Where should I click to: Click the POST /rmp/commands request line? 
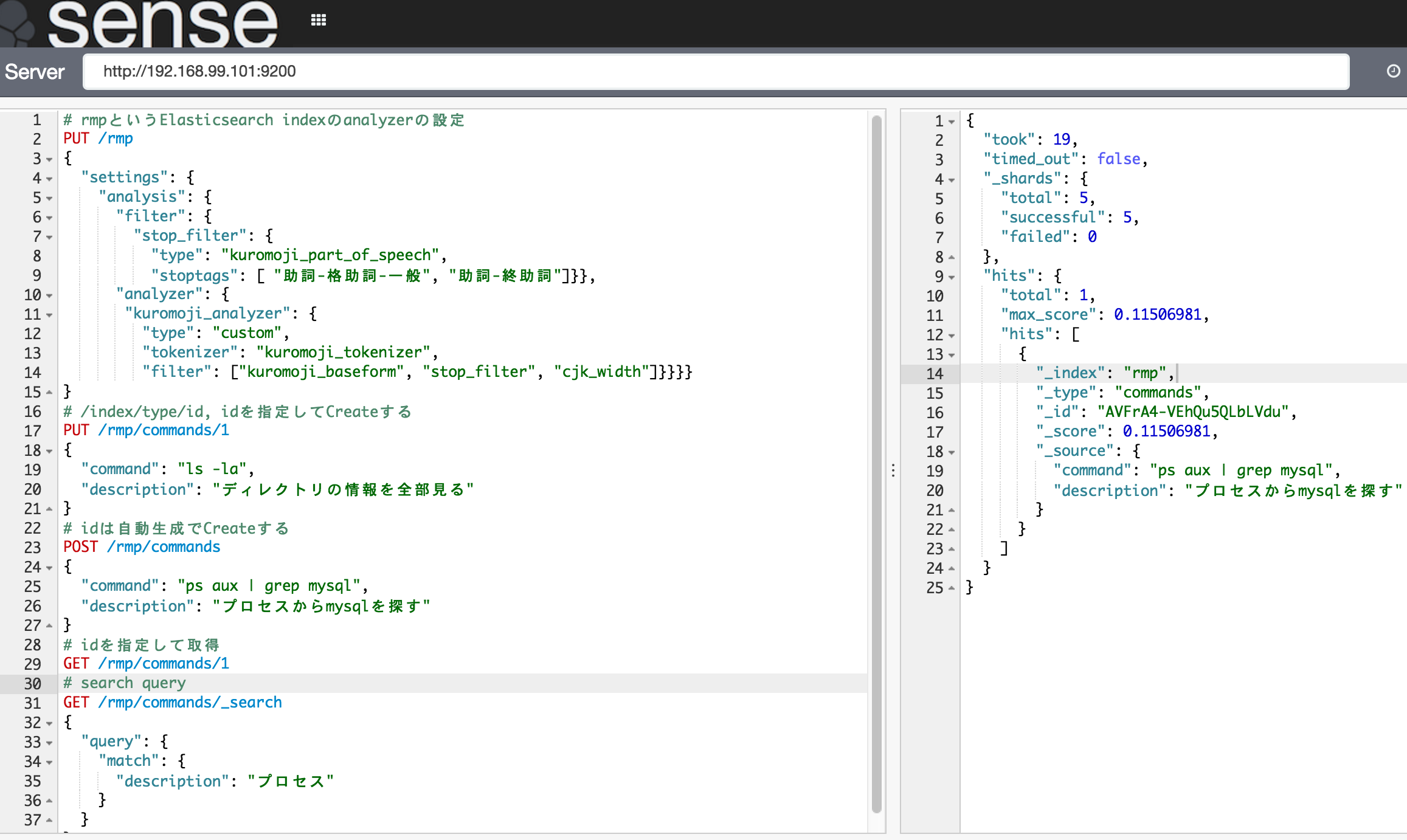coord(142,547)
